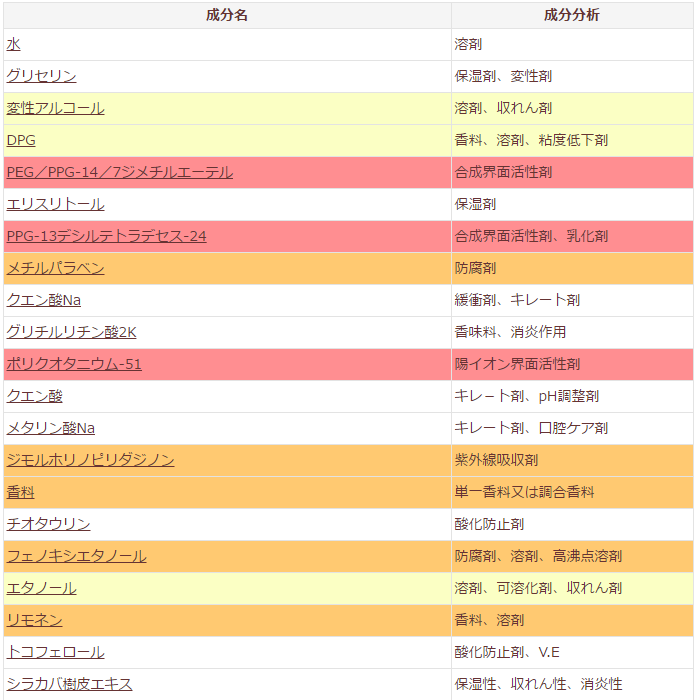Open the ジモルホリノピリダジノン link
The height and width of the screenshot is (700, 697).
pyautogui.click(x=90, y=460)
